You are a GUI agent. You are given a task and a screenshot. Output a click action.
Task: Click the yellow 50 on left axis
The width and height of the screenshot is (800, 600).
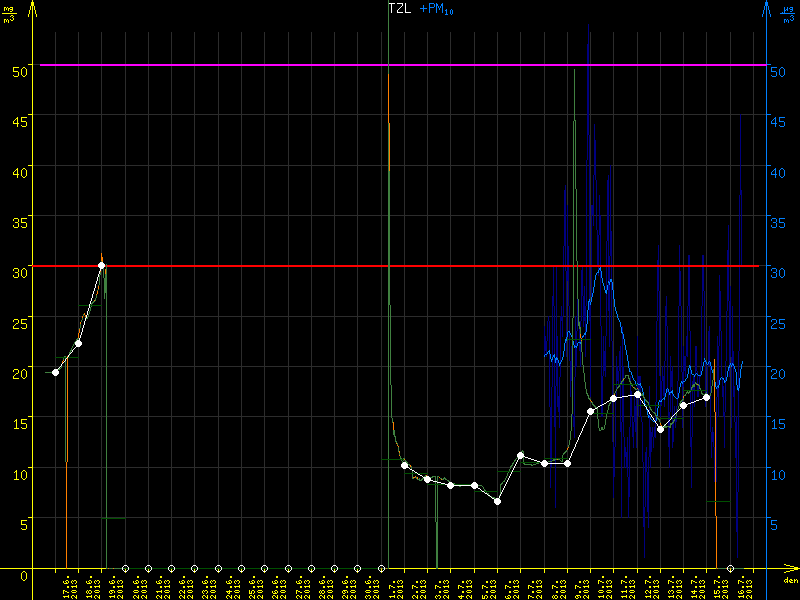coord(19,71)
